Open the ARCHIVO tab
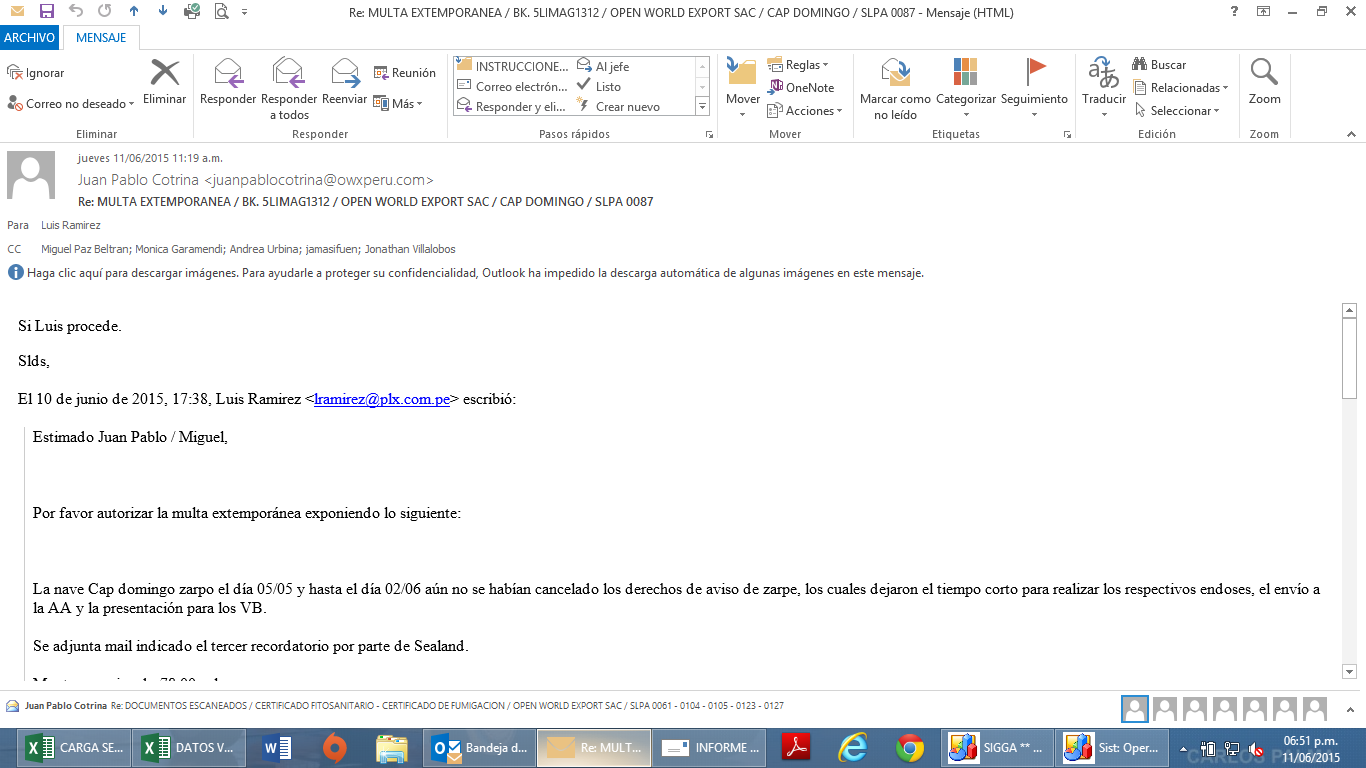This screenshot has width=1366, height=768. 29,38
